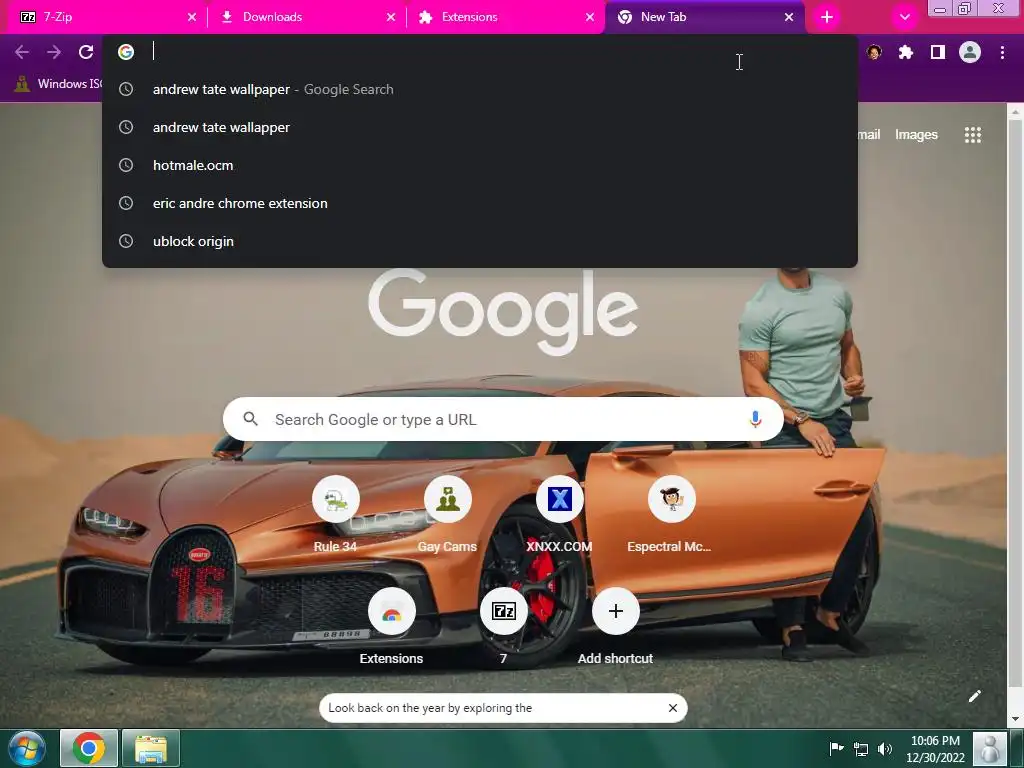Open the tab search dropdown arrow
This screenshot has width=1024, height=768.
(x=904, y=17)
